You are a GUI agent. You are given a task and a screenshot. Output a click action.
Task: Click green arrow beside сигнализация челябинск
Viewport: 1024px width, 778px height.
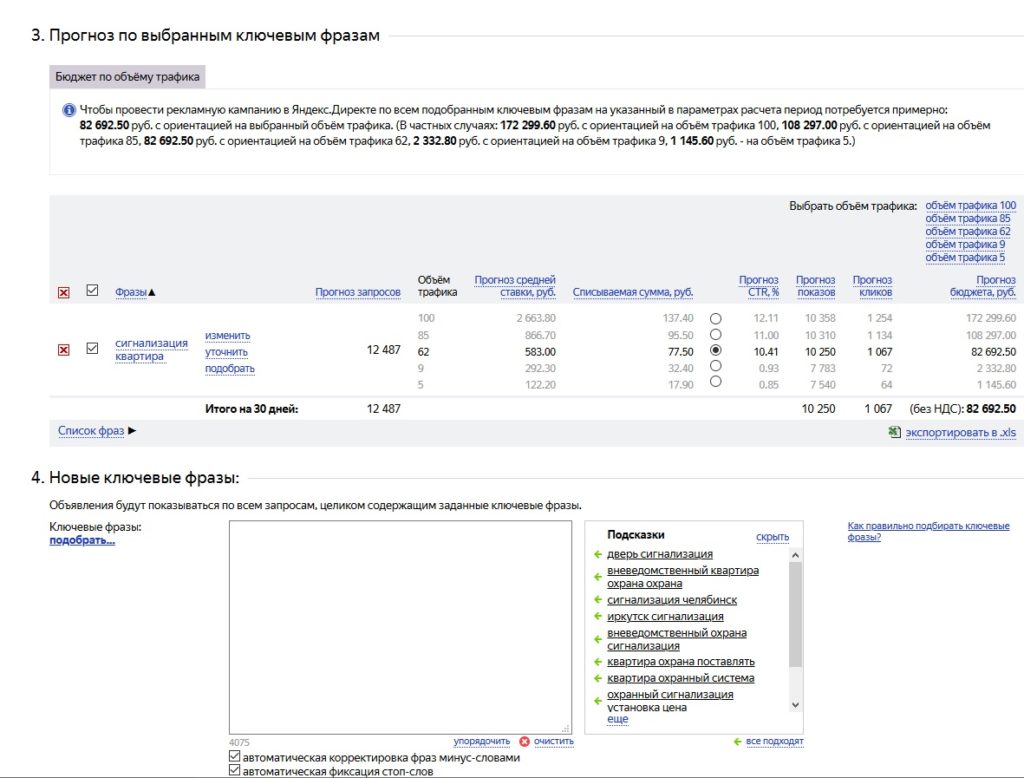click(598, 600)
